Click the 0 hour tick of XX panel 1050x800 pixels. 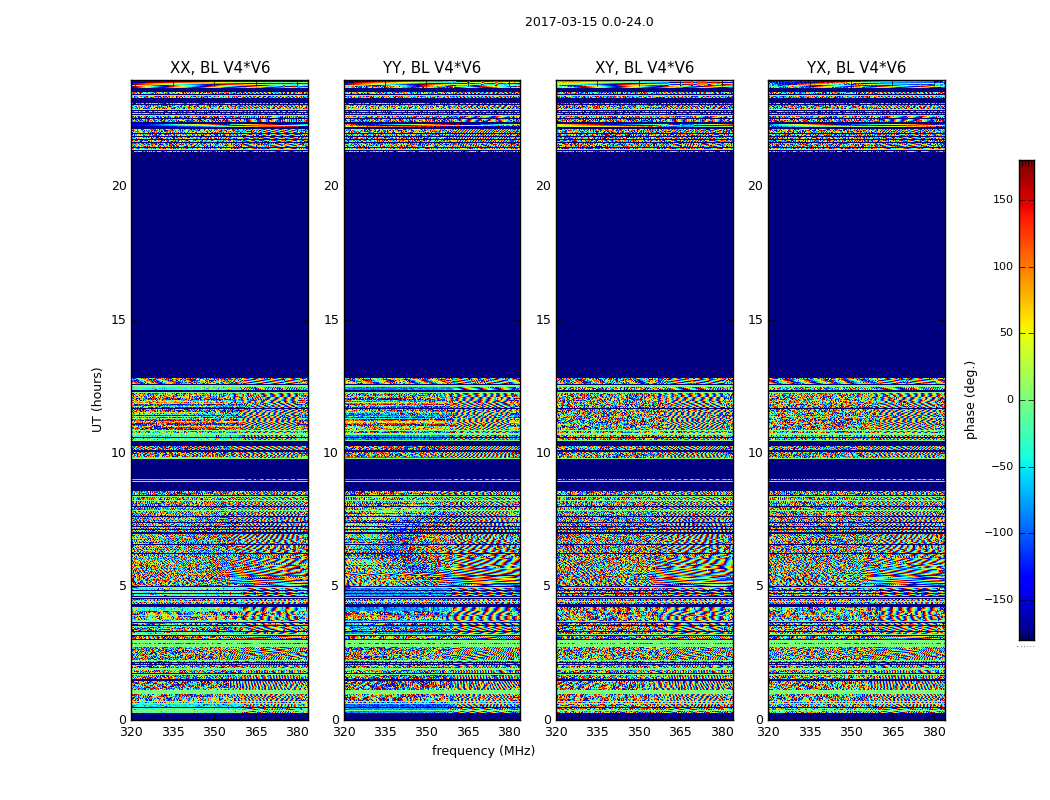[123, 720]
